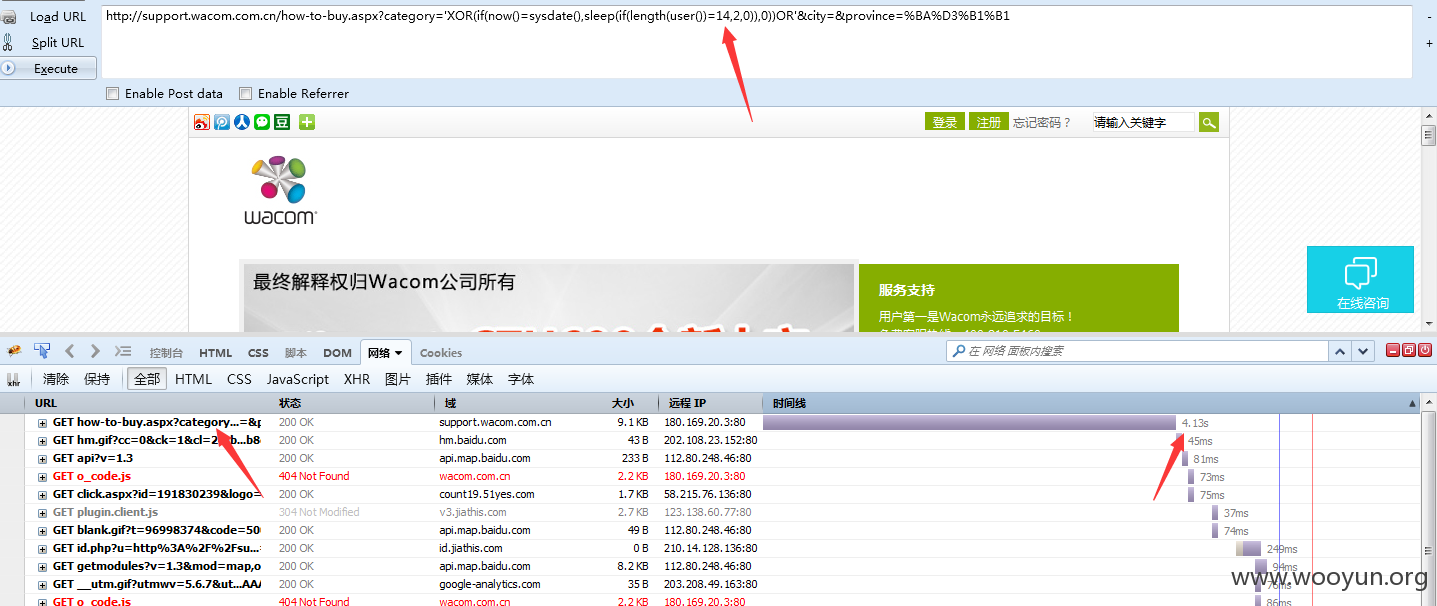Share via the Tencent Weibo icon
The image size is (1437, 606).
[222, 122]
